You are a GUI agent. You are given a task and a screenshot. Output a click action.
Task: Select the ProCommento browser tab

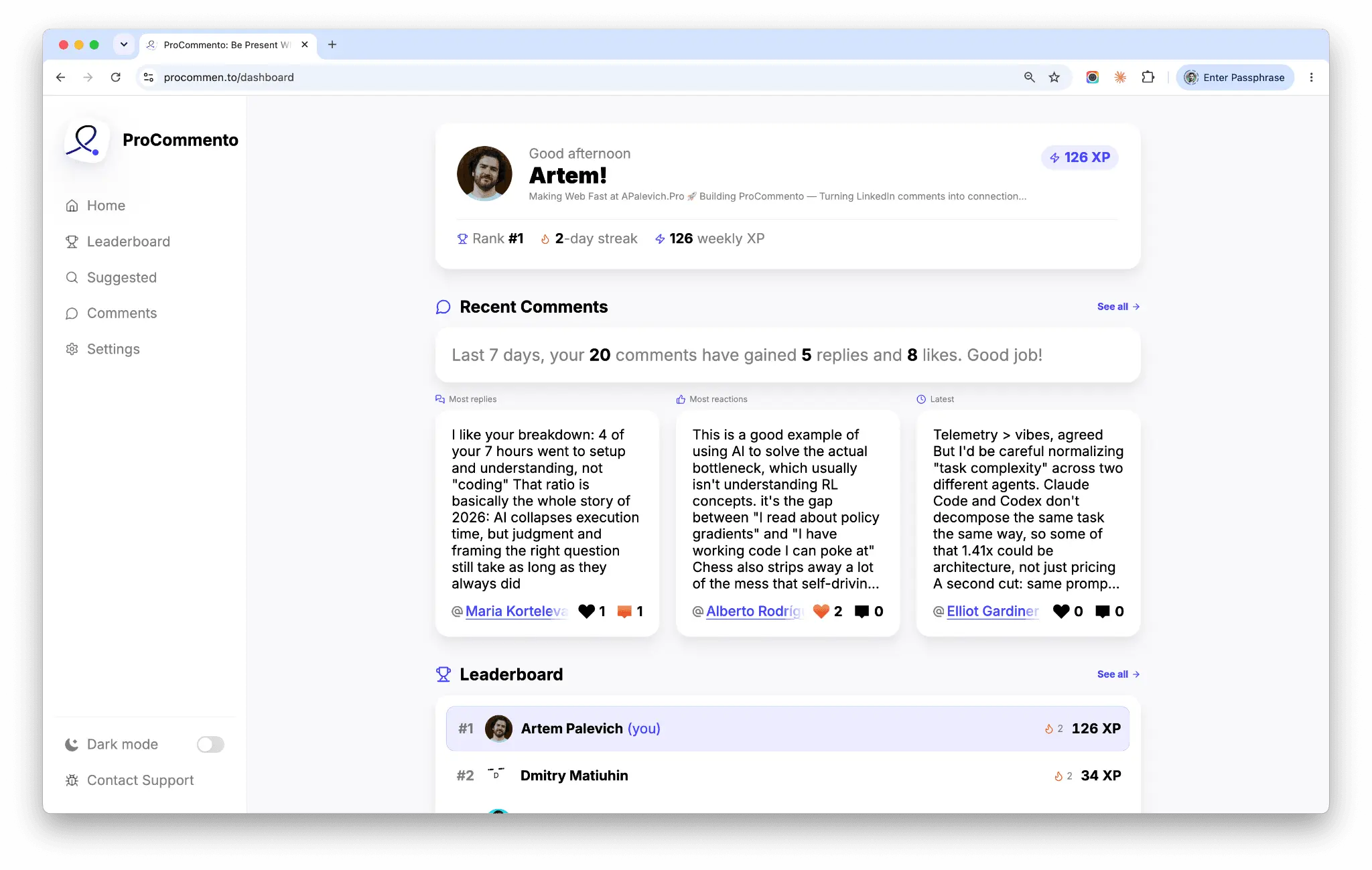point(228,45)
